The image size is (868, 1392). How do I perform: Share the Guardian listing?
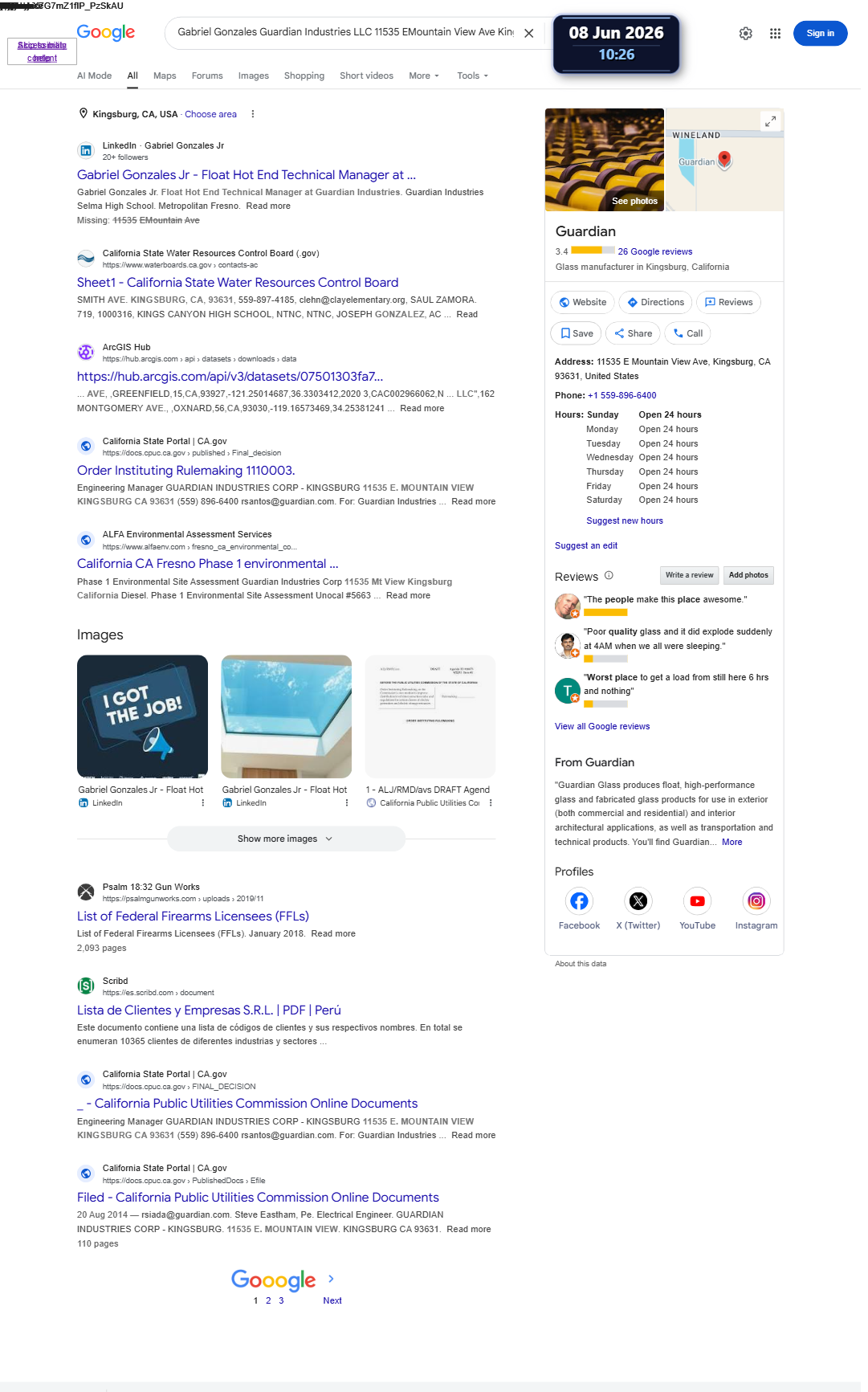[633, 333]
